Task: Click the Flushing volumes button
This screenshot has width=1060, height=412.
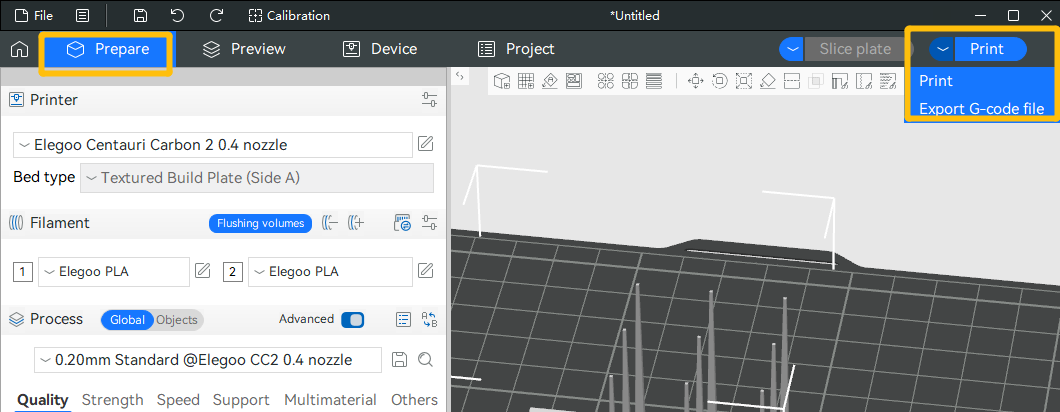Action: coord(260,223)
